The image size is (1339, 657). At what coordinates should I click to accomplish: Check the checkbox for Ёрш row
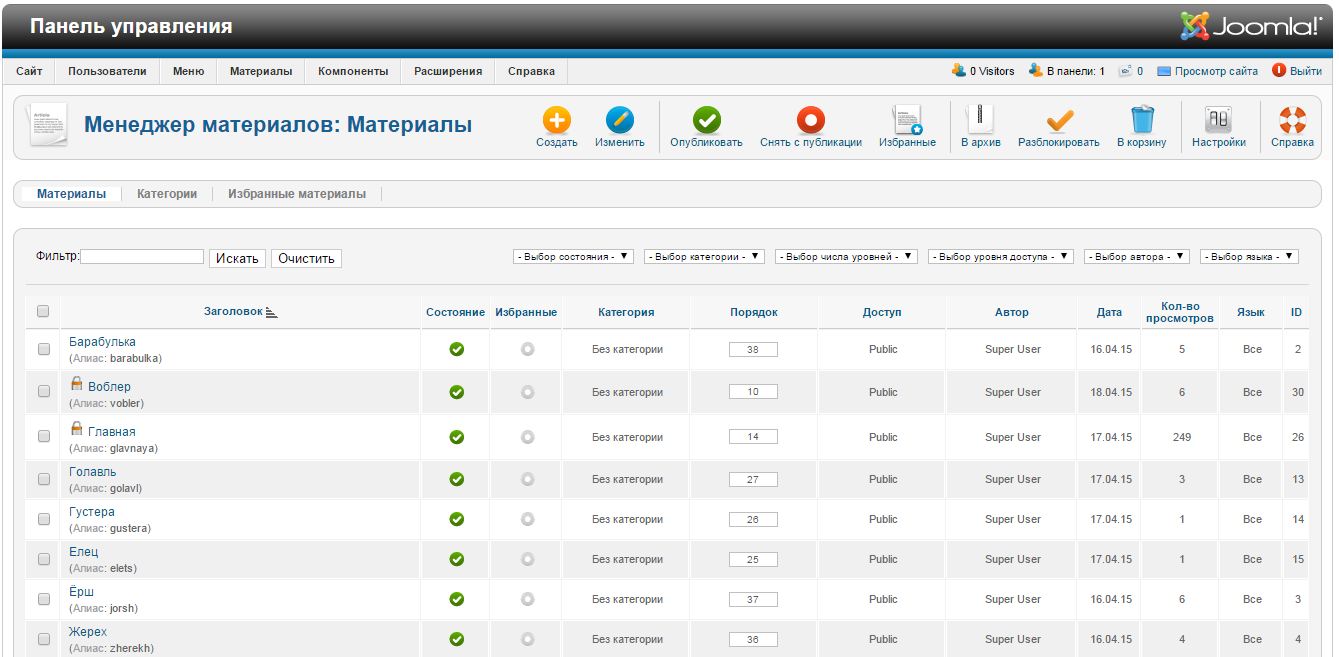coord(43,599)
